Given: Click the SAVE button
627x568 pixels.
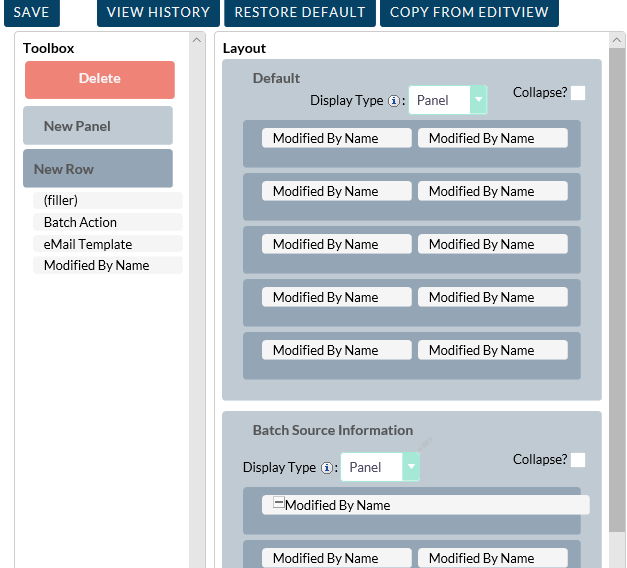Looking at the screenshot, I should click(x=32, y=12).
